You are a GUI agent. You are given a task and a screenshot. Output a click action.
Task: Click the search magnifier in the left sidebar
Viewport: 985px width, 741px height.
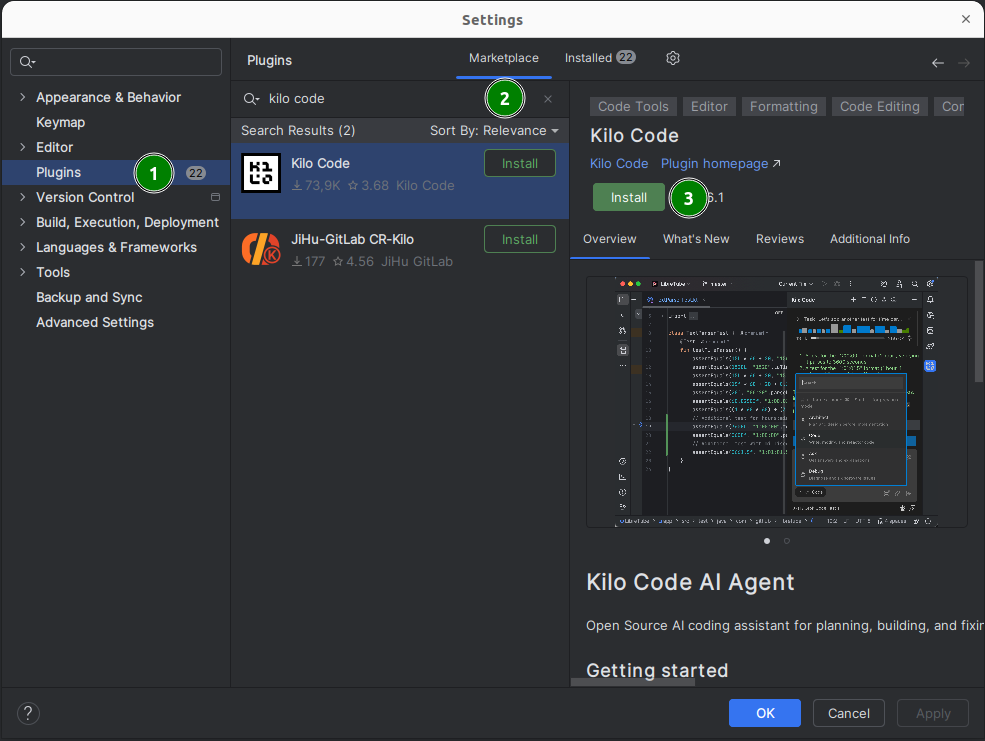(25, 61)
